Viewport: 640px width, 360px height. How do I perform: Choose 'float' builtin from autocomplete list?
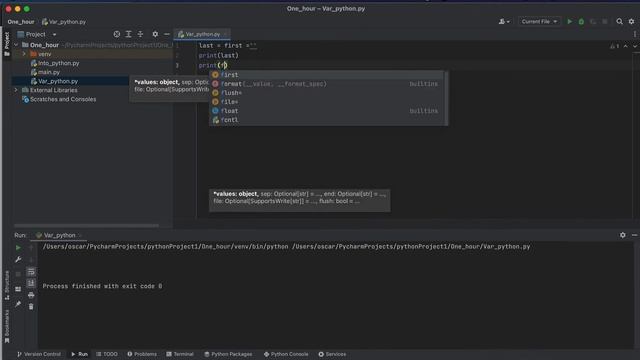pyautogui.click(x=328, y=111)
